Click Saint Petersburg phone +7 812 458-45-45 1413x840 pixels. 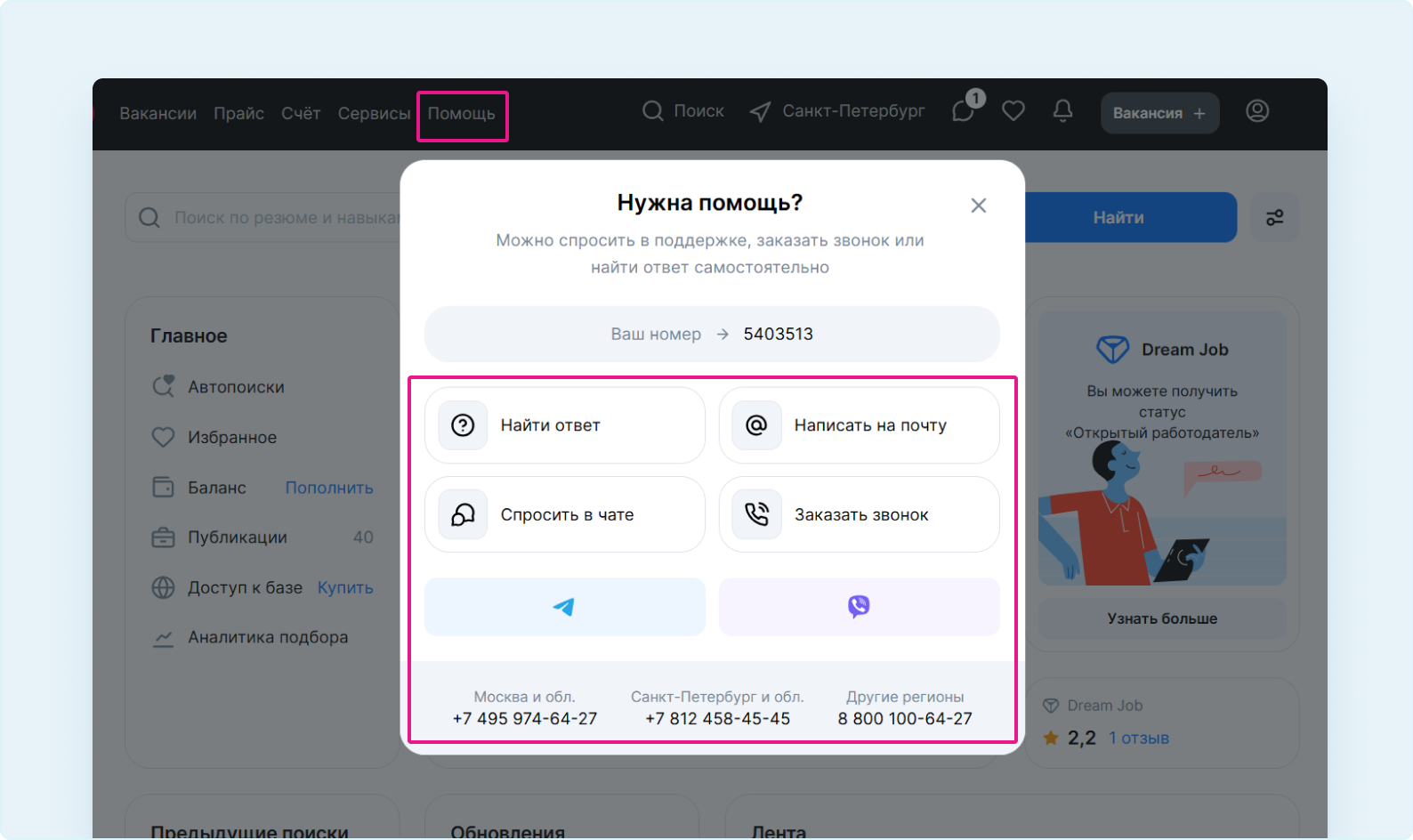click(717, 718)
